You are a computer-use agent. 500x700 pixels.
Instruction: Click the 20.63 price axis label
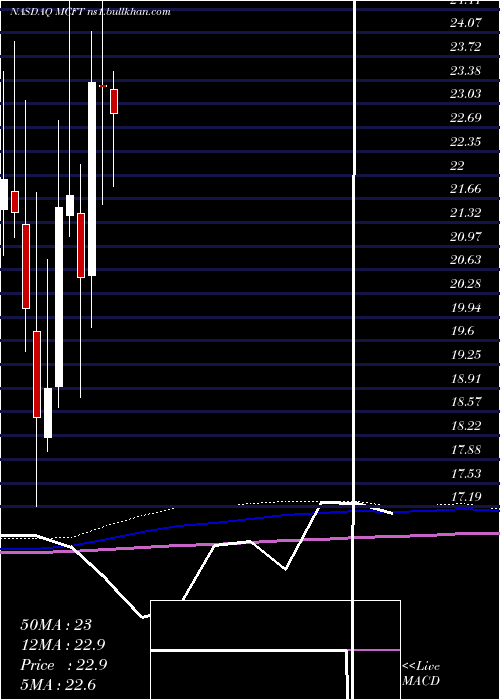click(x=466, y=259)
